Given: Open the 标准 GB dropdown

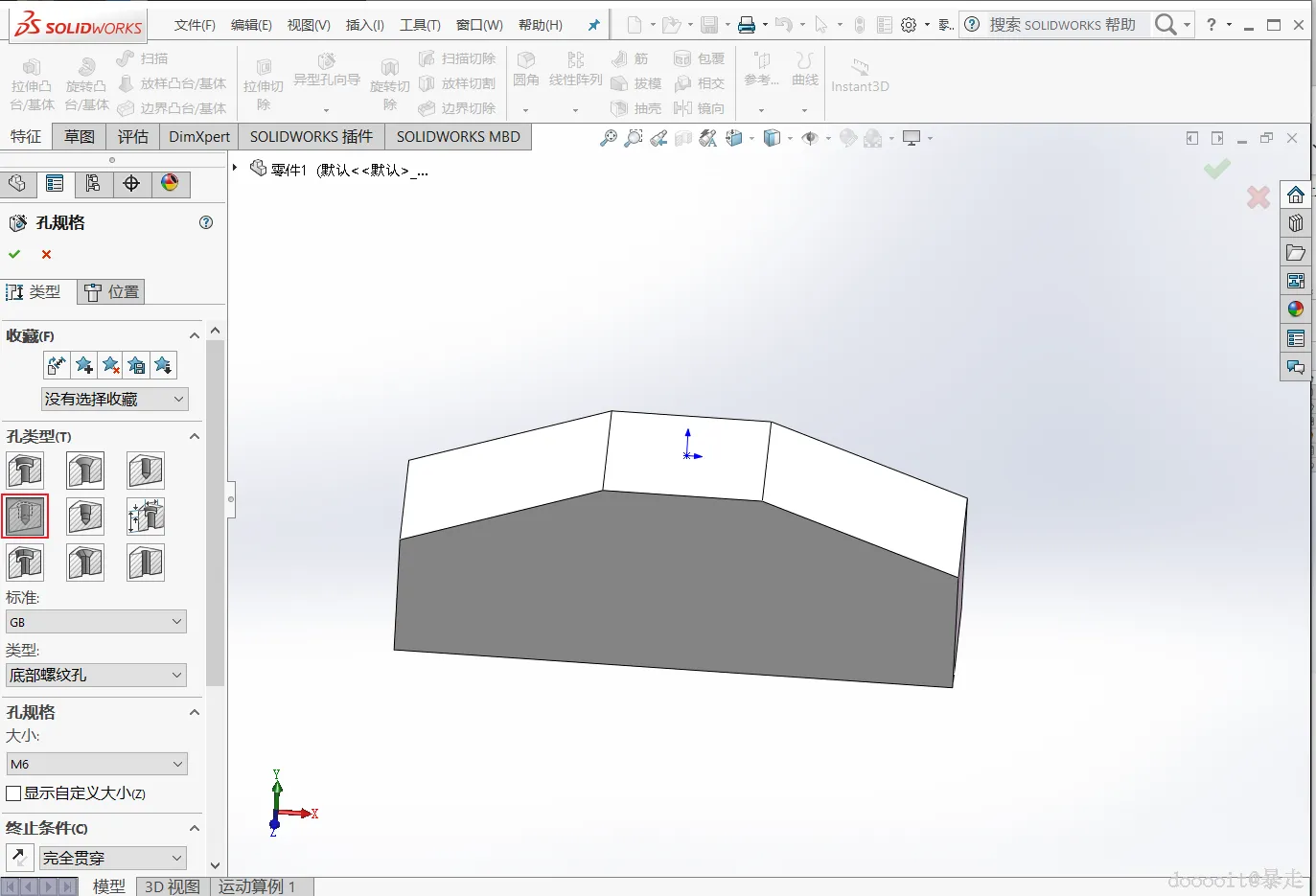Looking at the screenshot, I should click(96, 622).
